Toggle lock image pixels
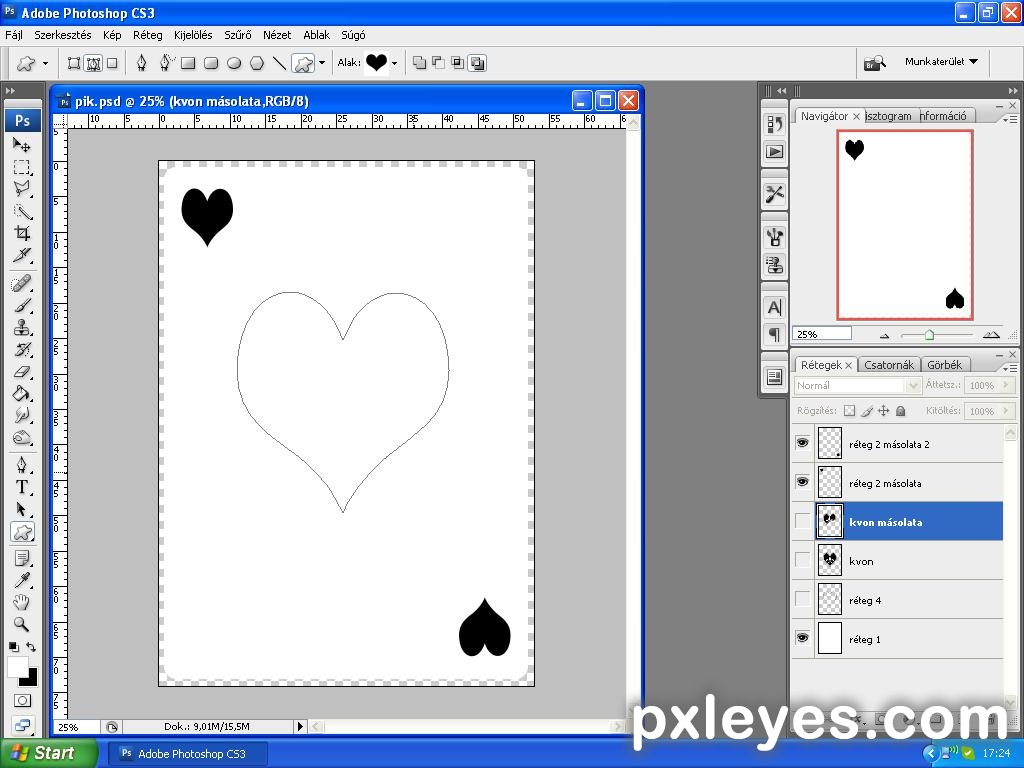Screen dimensions: 1024x768 click(867, 411)
